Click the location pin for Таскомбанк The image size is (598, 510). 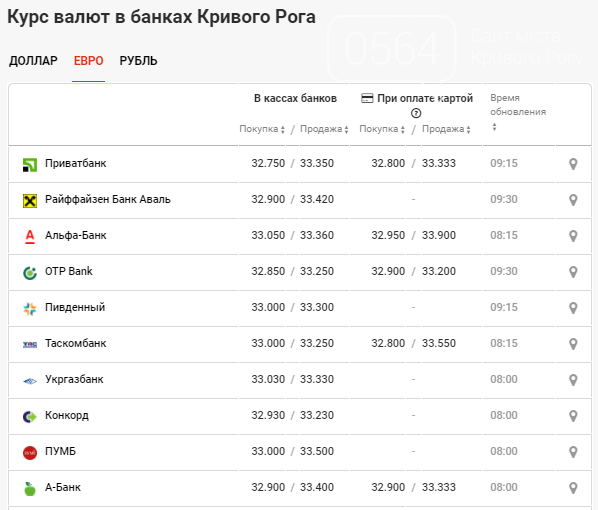[573, 344]
